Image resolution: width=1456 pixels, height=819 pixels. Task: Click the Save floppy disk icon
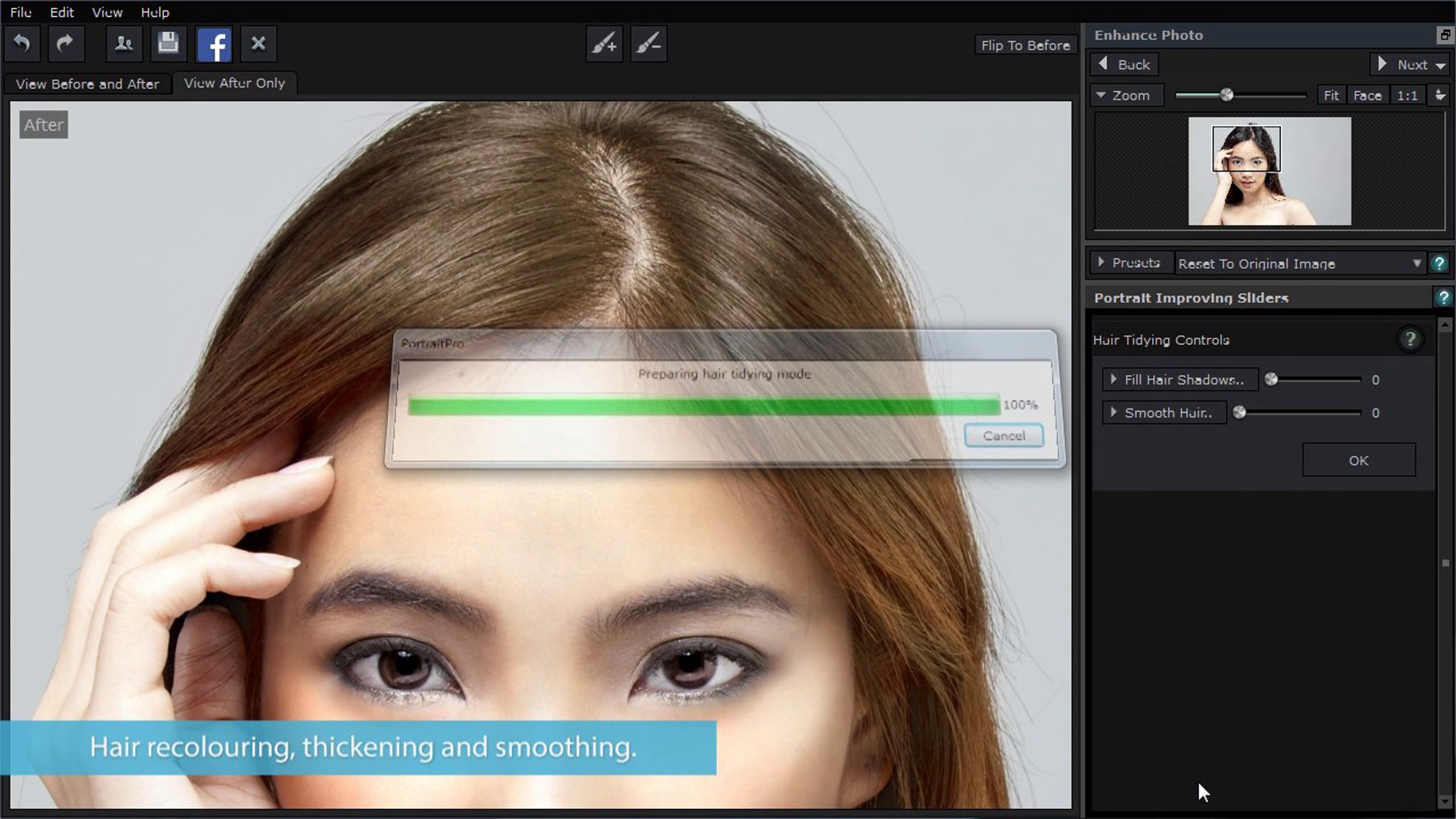coord(168,44)
